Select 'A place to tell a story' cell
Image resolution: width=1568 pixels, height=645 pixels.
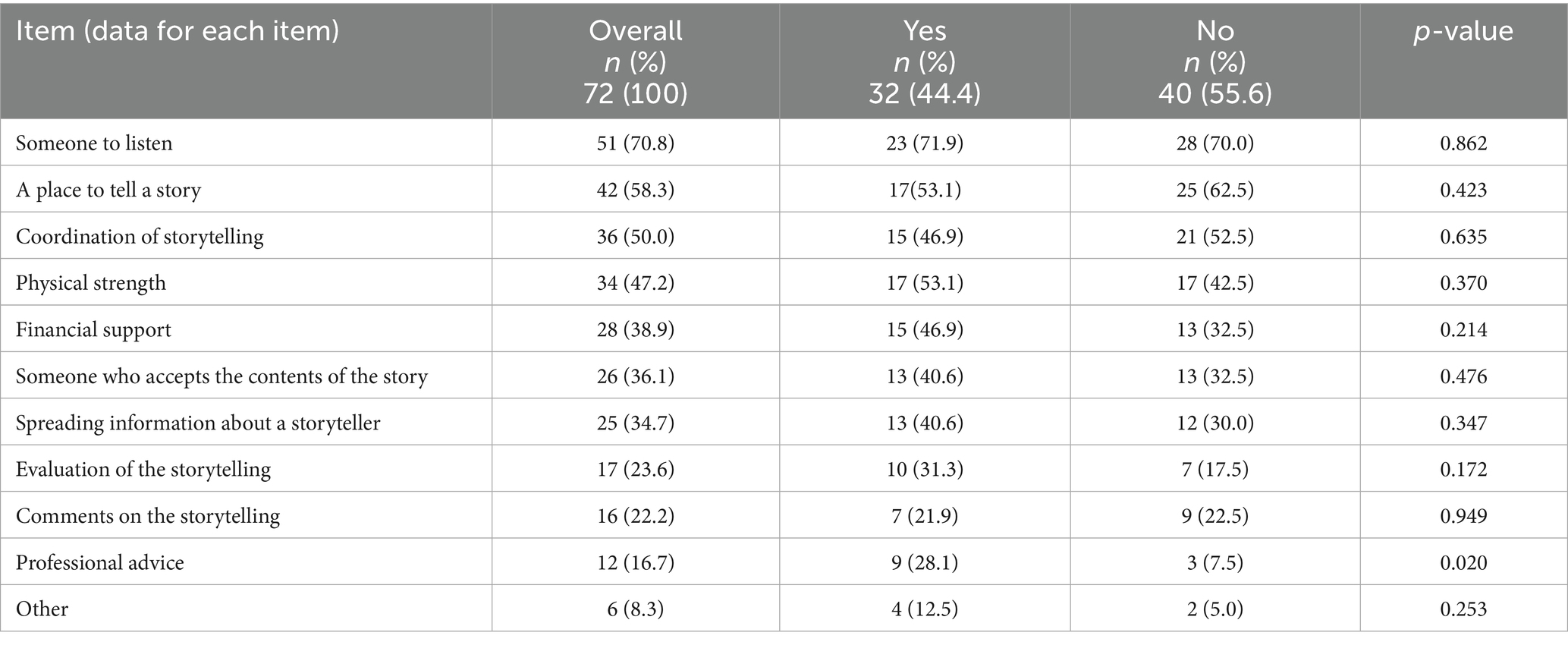pos(108,190)
